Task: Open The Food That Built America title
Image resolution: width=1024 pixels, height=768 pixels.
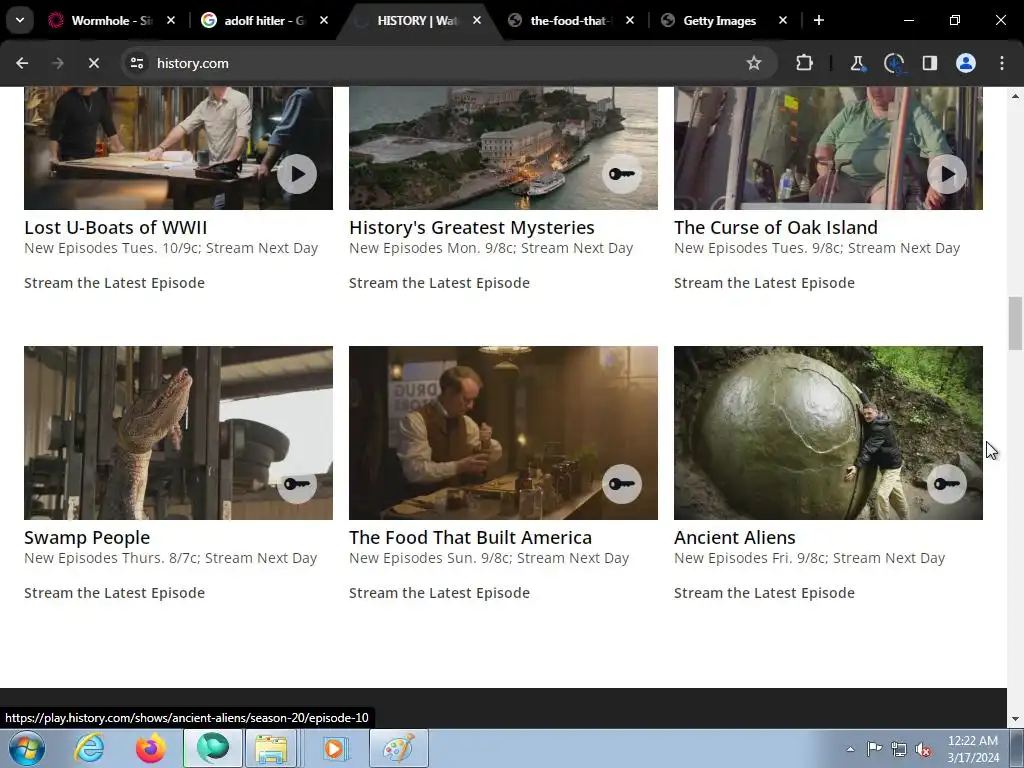Action: tap(470, 537)
